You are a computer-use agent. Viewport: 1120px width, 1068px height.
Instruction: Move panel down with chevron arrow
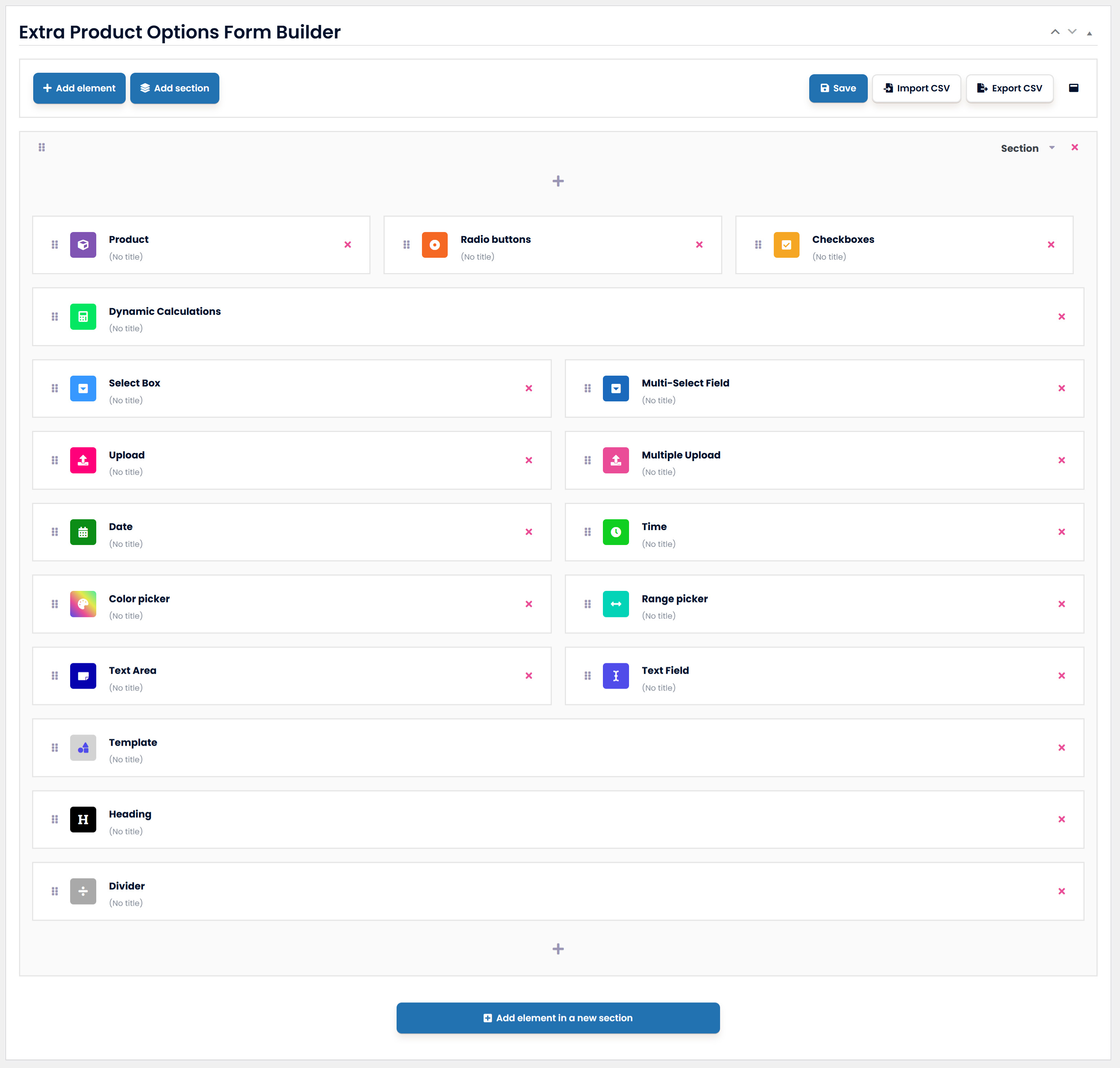[x=1072, y=32]
